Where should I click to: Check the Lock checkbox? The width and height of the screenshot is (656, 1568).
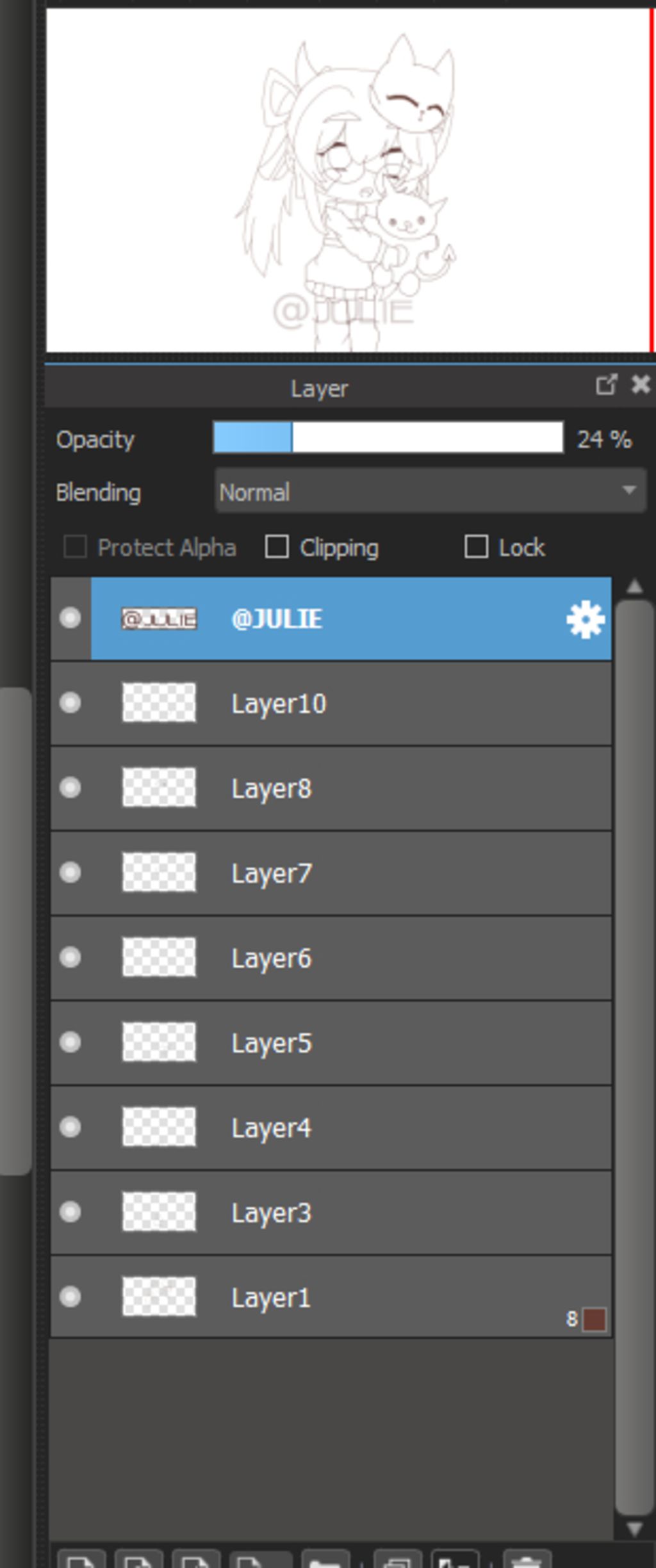click(476, 547)
